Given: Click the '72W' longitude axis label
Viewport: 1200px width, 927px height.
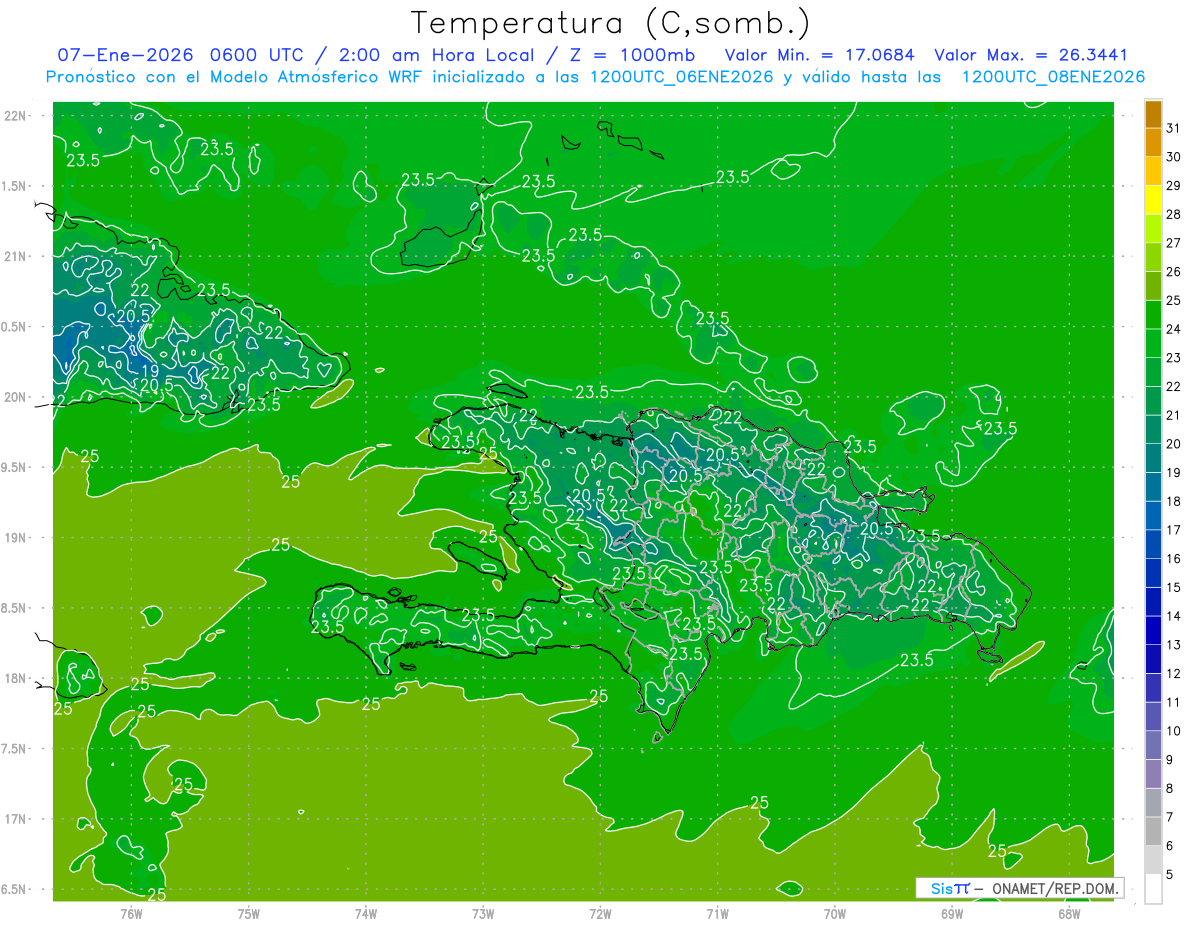Looking at the screenshot, I should pyautogui.click(x=600, y=913).
